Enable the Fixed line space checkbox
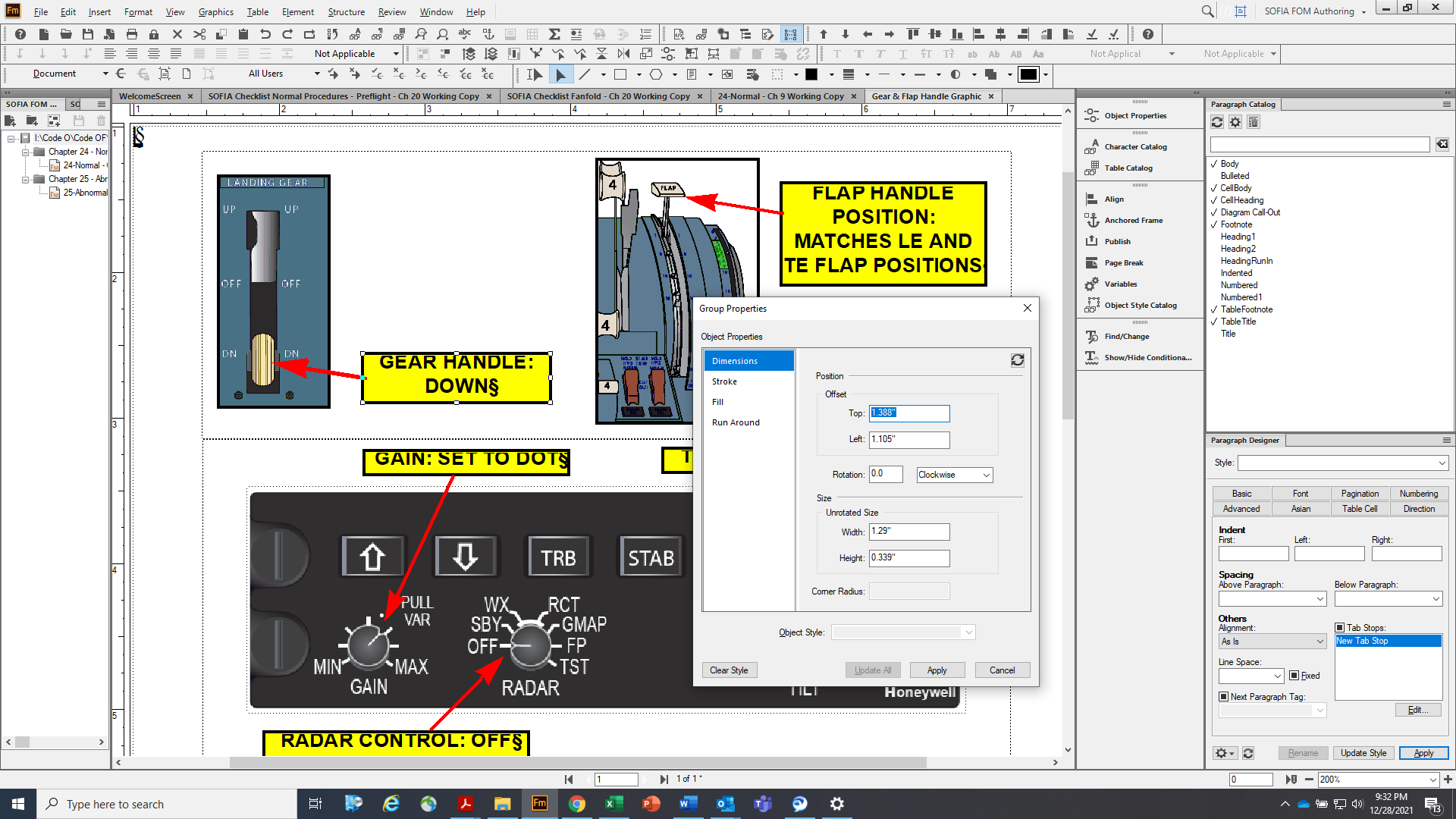Image resolution: width=1456 pixels, height=819 pixels. pos(1294,676)
